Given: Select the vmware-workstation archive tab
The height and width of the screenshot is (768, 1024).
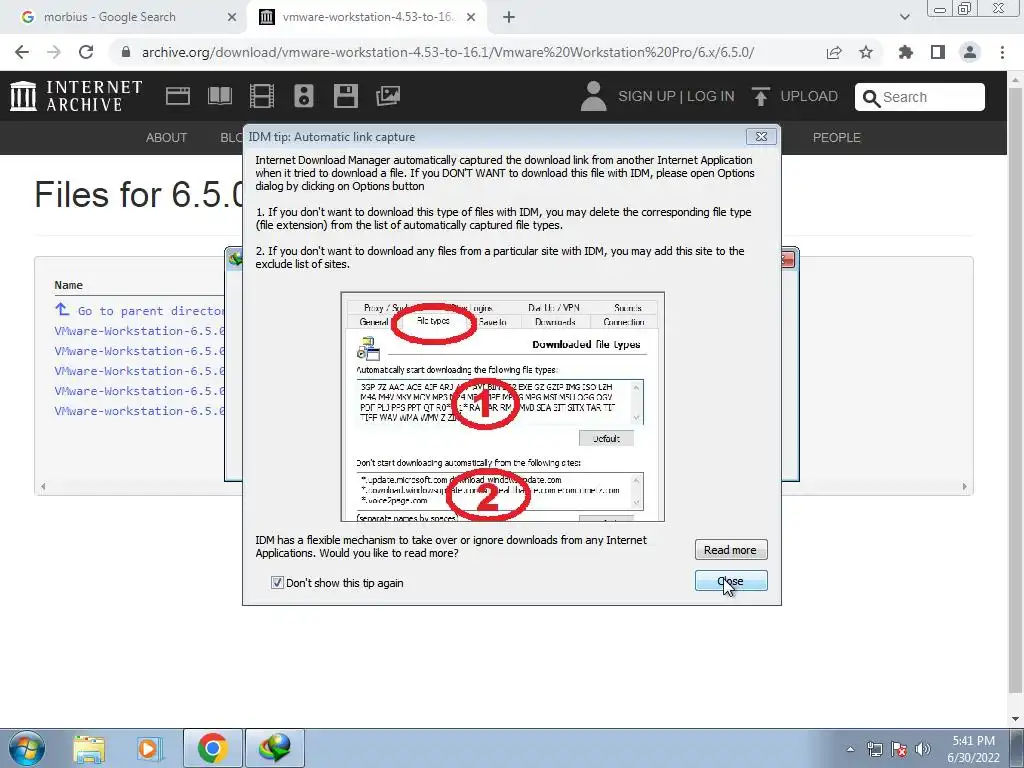Looking at the screenshot, I should pos(366,17).
